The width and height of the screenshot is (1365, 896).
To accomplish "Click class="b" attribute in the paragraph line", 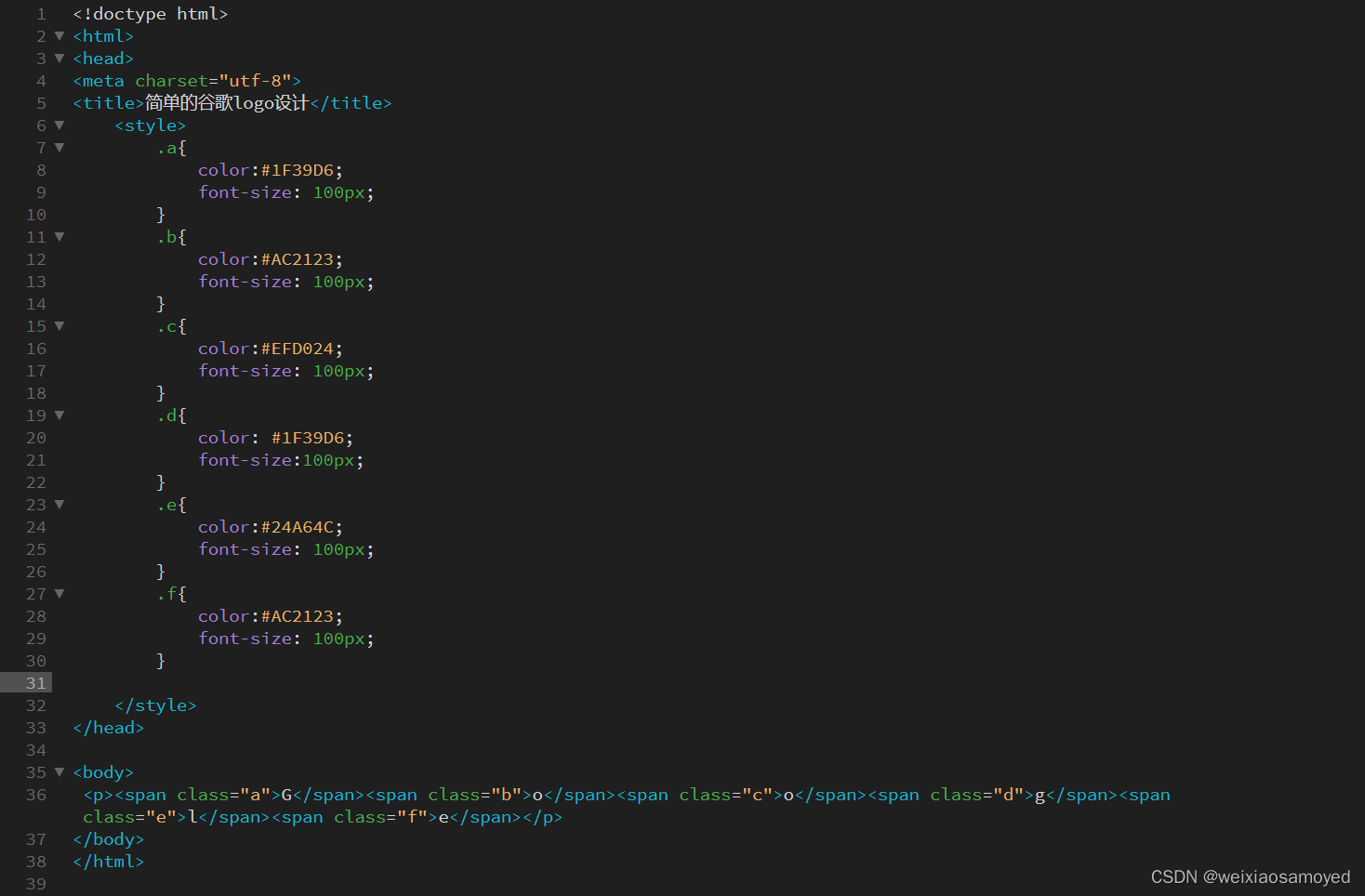I will pyautogui.click(x=474, y=795).
